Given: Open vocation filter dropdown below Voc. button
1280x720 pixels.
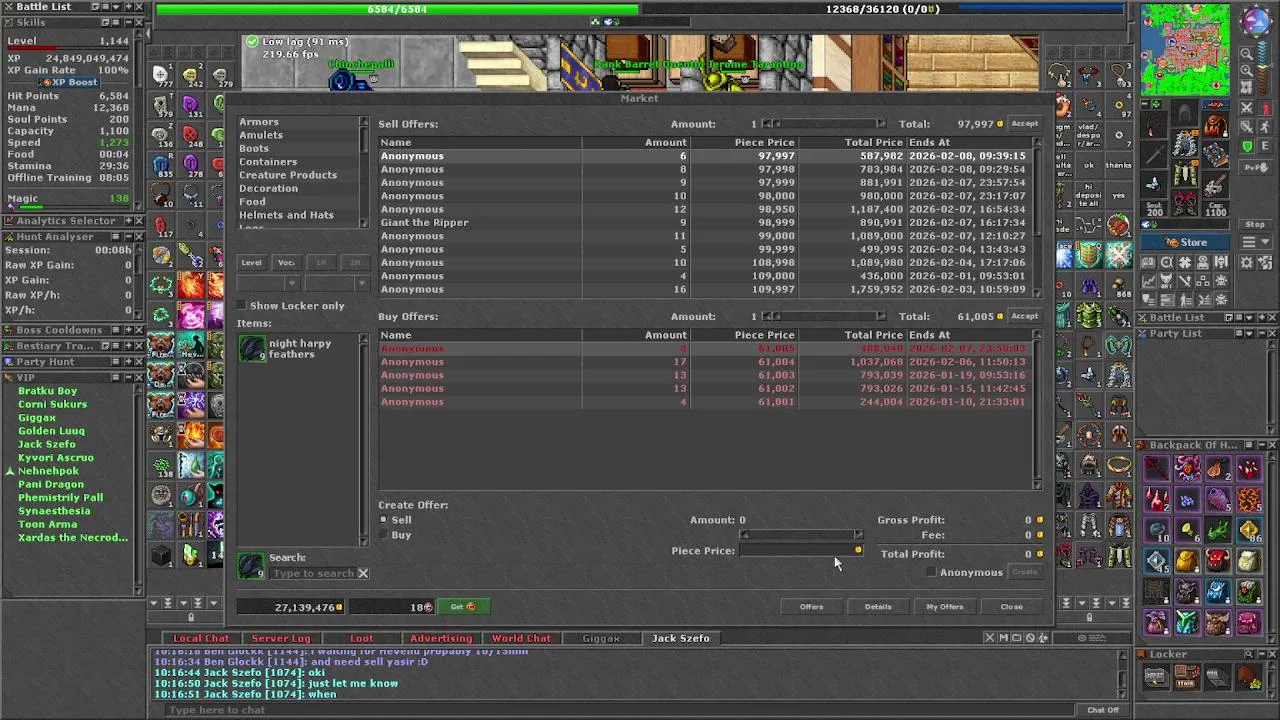Looking at the screenshot, I should (x=335, y=285).
